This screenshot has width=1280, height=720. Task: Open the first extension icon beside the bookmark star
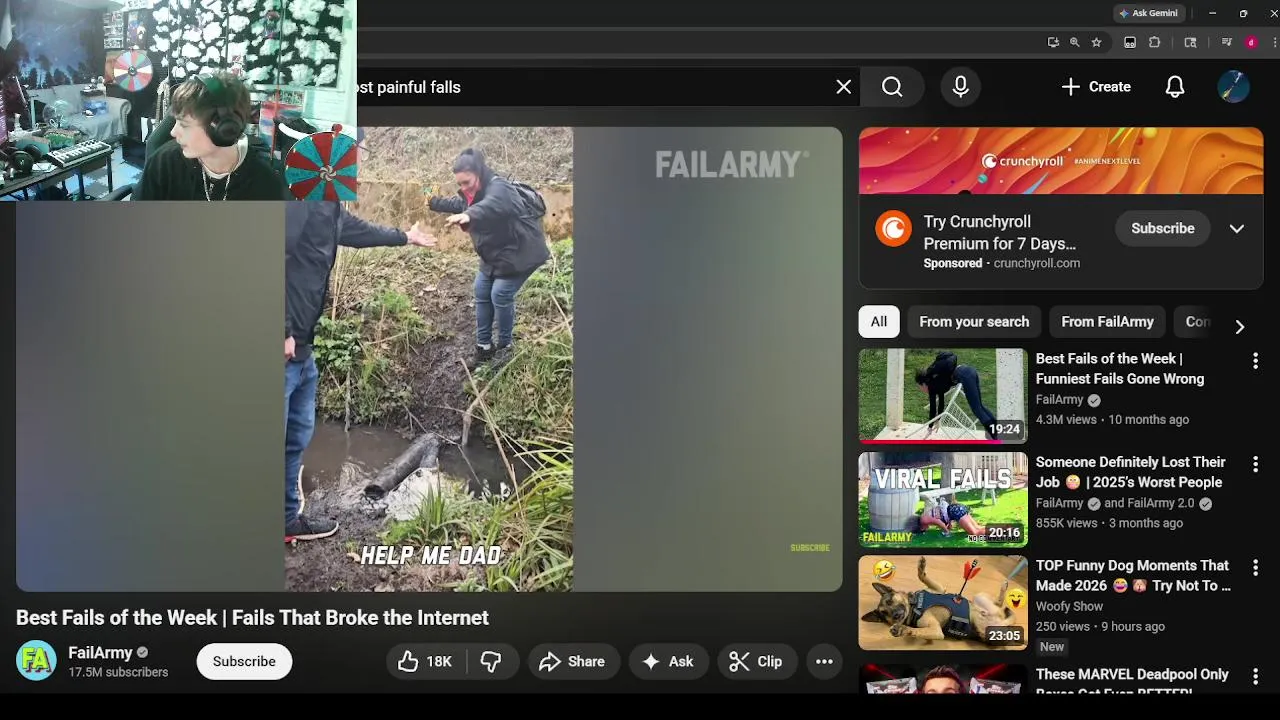1130,42
